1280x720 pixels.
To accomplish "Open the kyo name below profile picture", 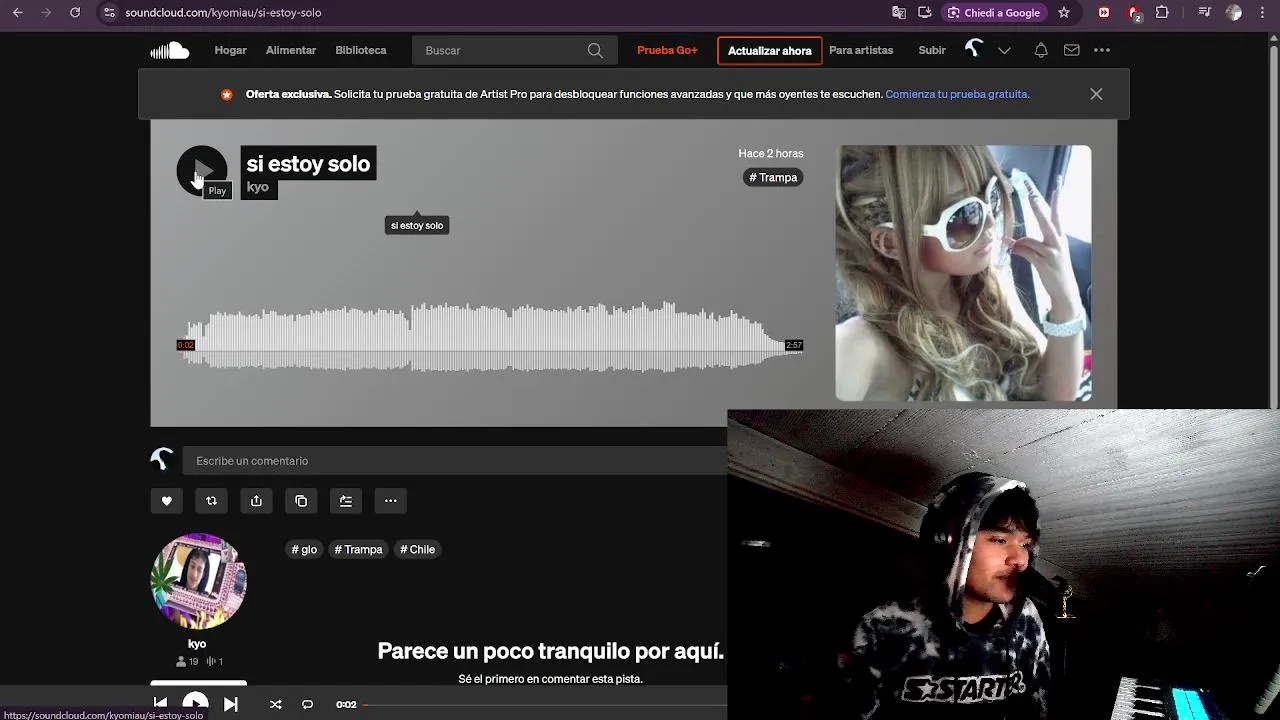I will 197,644.
